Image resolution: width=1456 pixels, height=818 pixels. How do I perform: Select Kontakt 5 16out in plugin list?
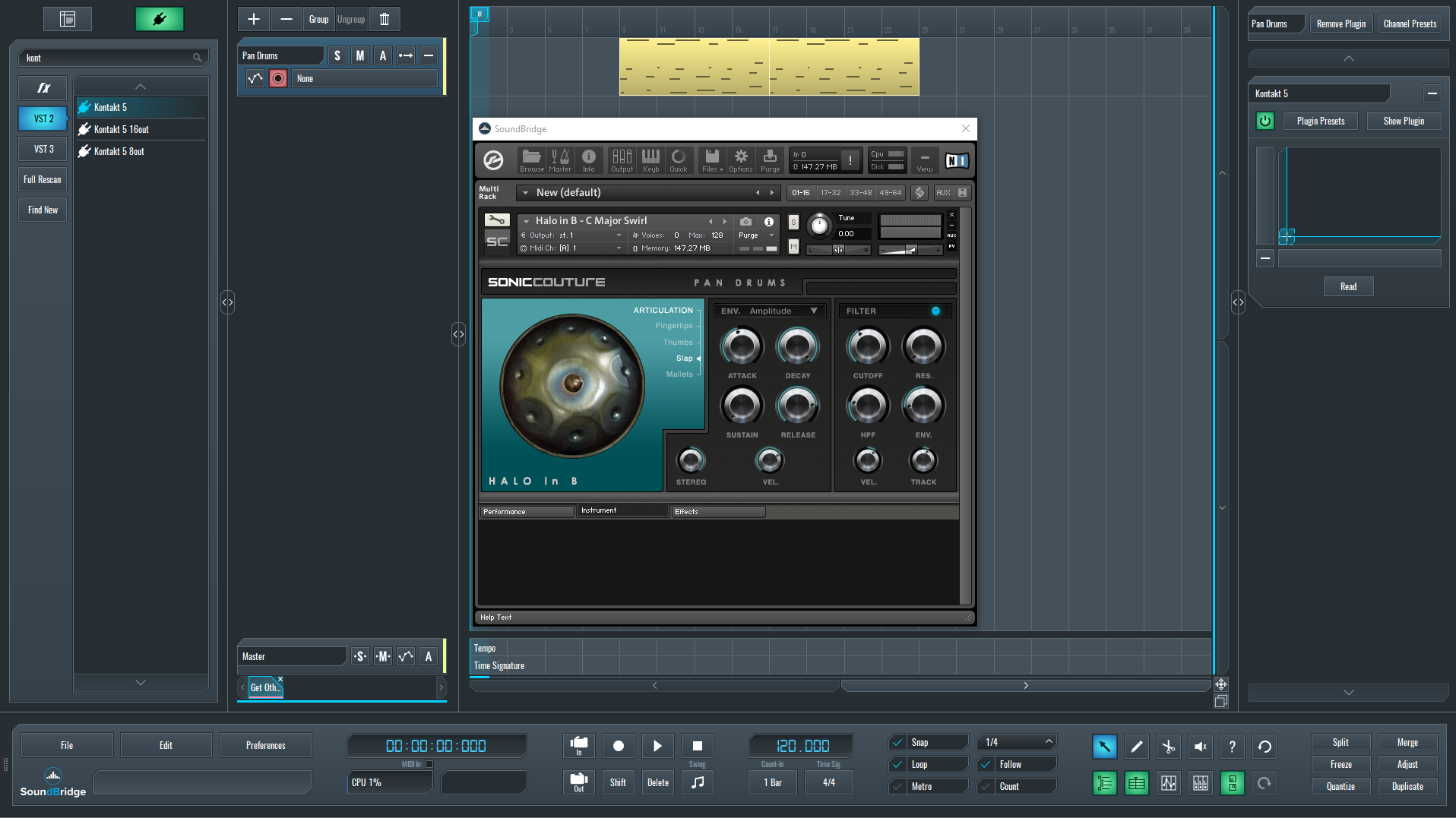click(141, 129)
